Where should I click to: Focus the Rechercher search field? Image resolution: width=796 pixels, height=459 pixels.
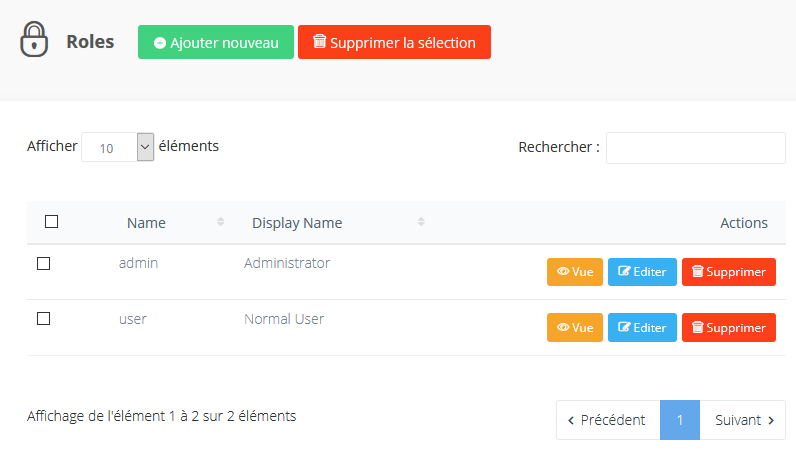pos(695,148)
